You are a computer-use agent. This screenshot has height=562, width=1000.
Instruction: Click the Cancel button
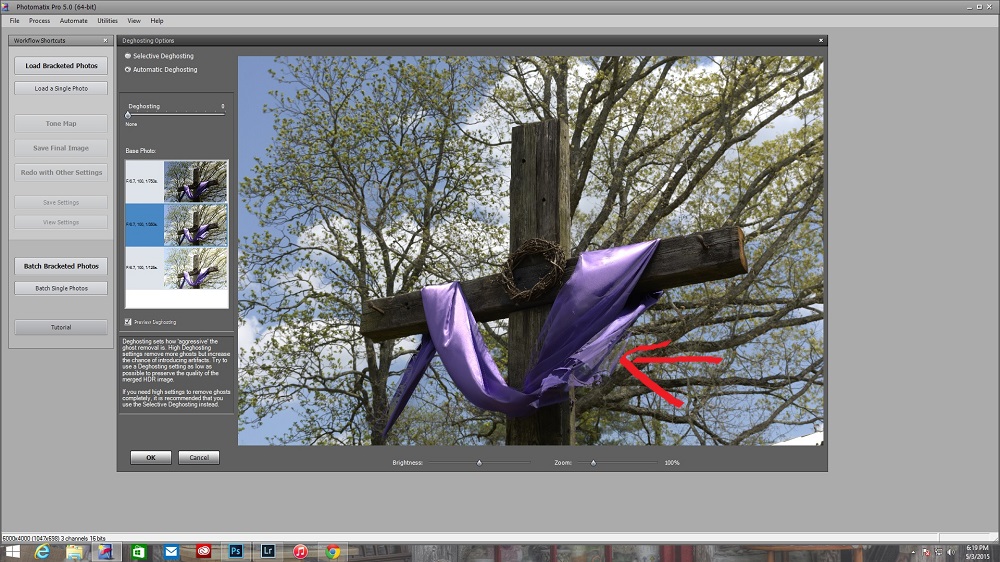198,457
